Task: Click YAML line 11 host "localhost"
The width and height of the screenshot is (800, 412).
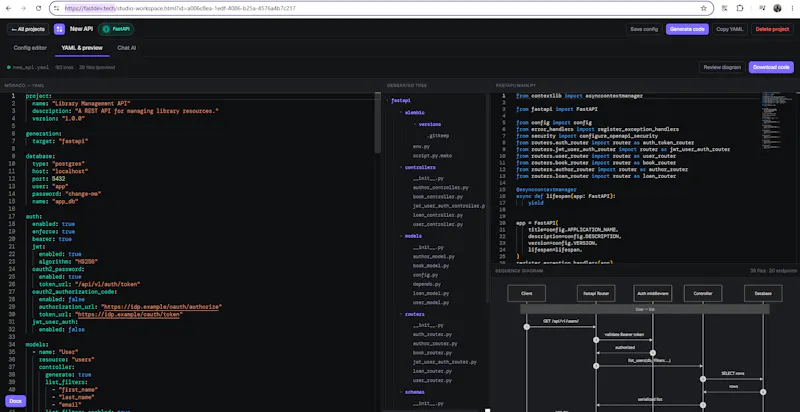Action: [x=58, y=171]
